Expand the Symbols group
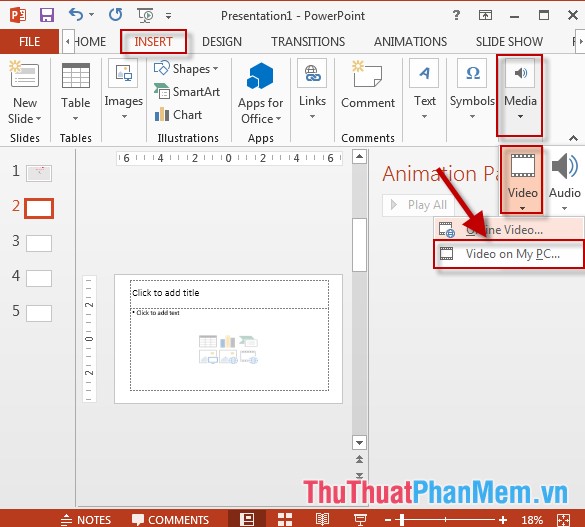Image resolution: width=585 pixels, height=527 pixels. click(472, 90)
